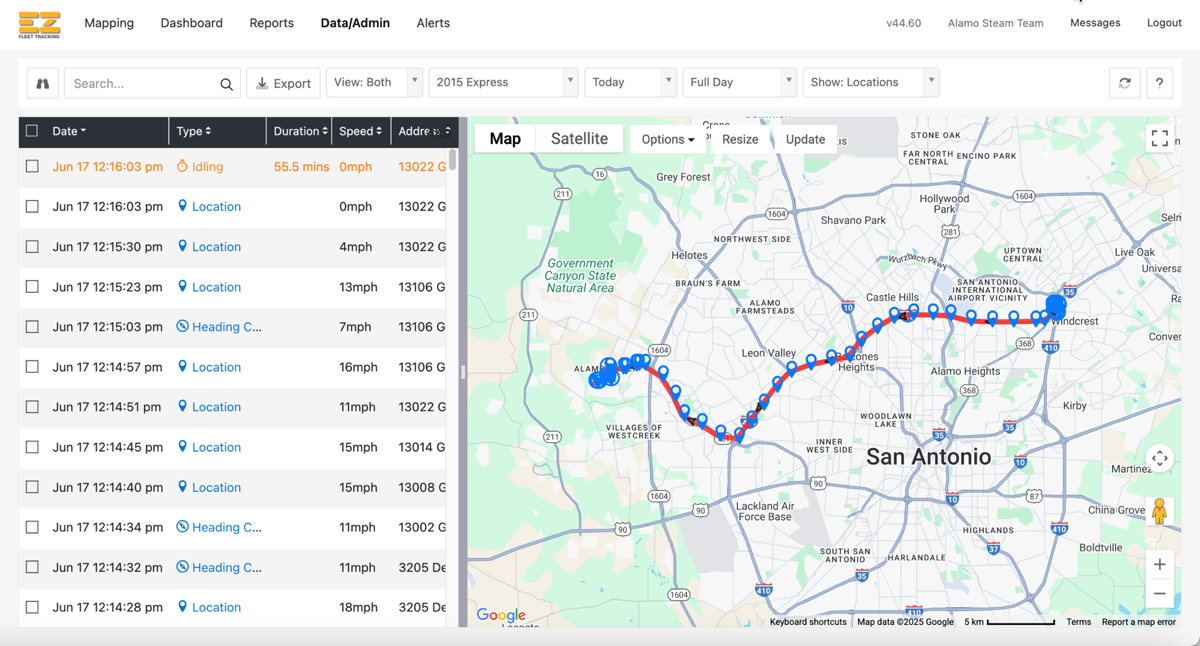The height and width of the screenshot is (646, 1200).
Task: Click the Idling clock icon on the first row
Action: click(182, 166)
